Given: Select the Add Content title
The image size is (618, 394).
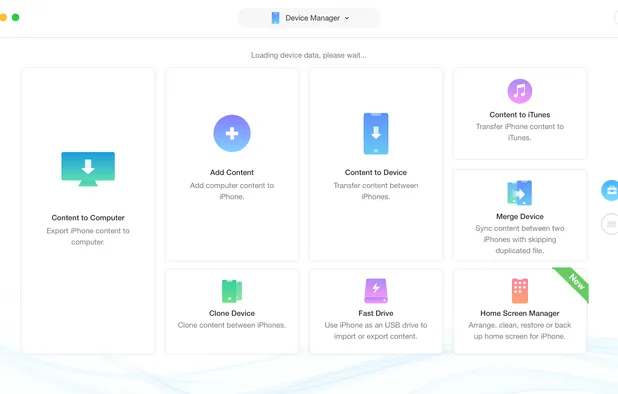Looking at the screenshot, I should pos(232,172).
